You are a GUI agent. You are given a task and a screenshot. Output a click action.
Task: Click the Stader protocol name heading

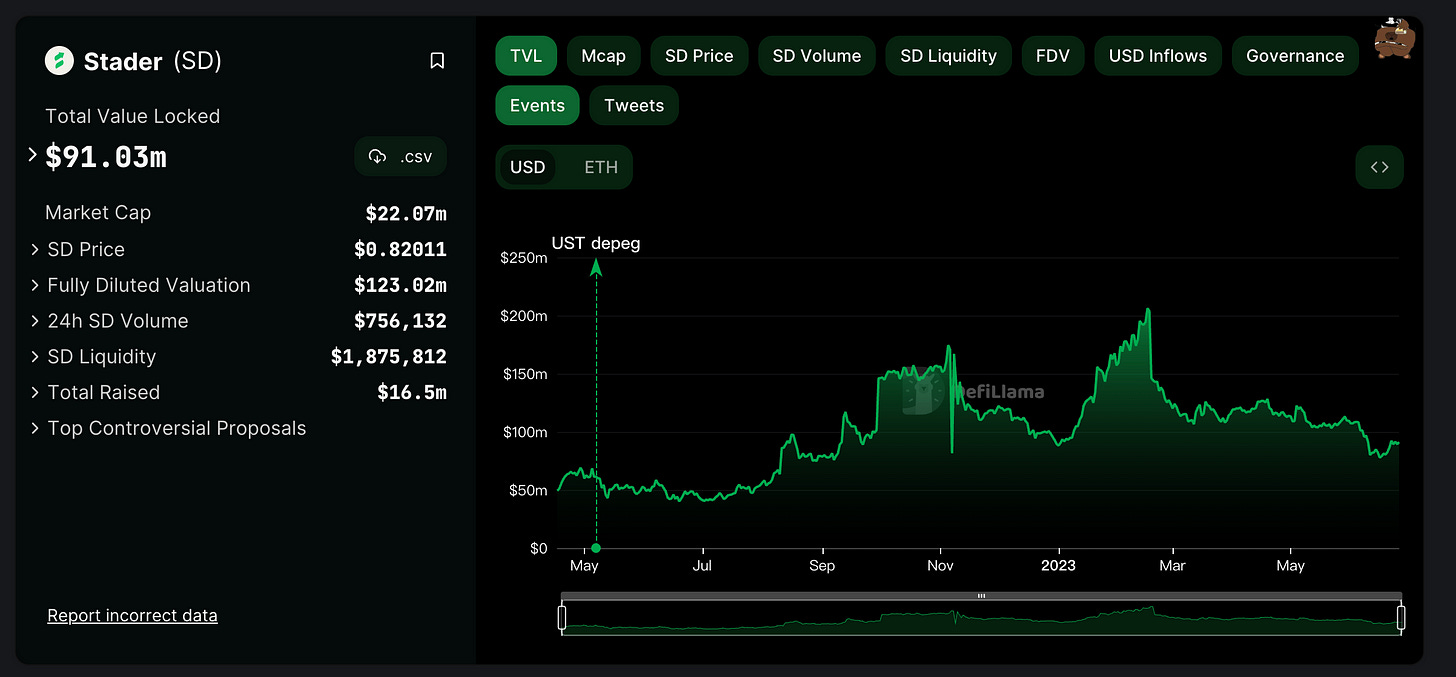coord(123,61)
